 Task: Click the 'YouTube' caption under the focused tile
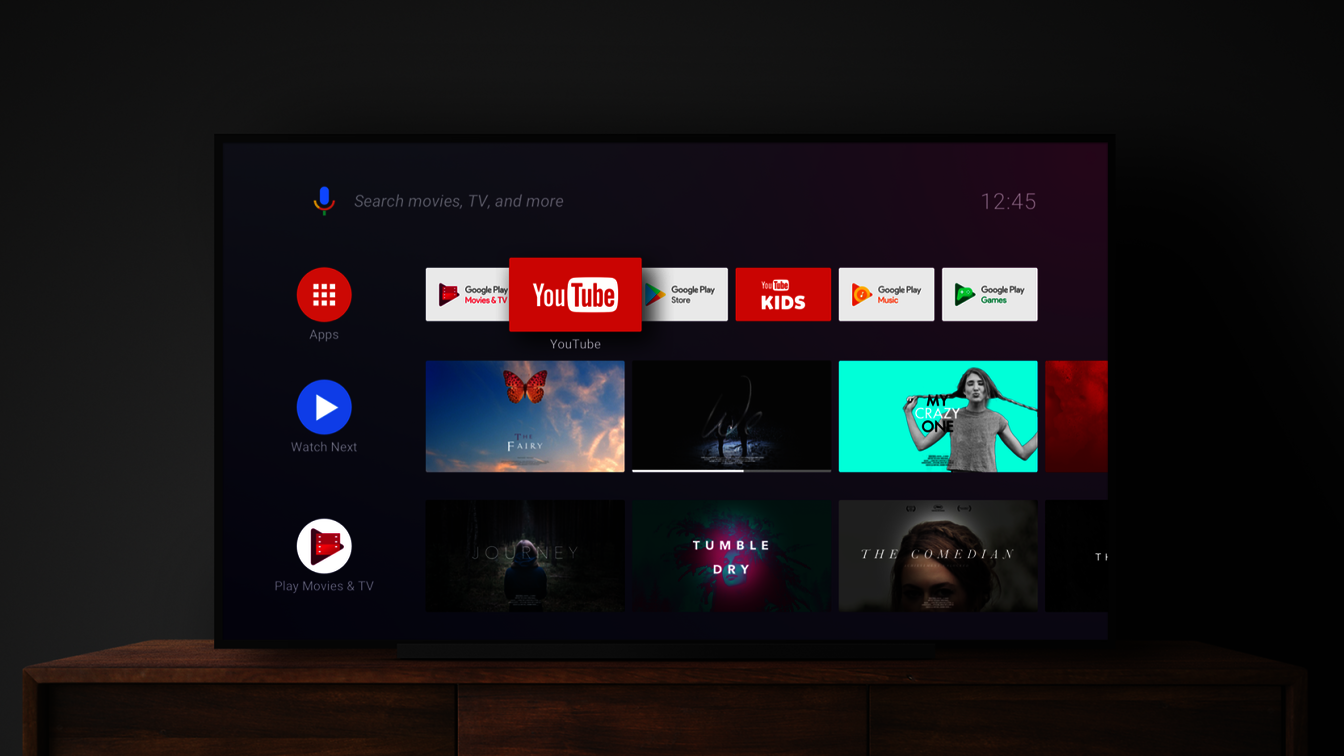pyautogui.click(x=575, y=344)
